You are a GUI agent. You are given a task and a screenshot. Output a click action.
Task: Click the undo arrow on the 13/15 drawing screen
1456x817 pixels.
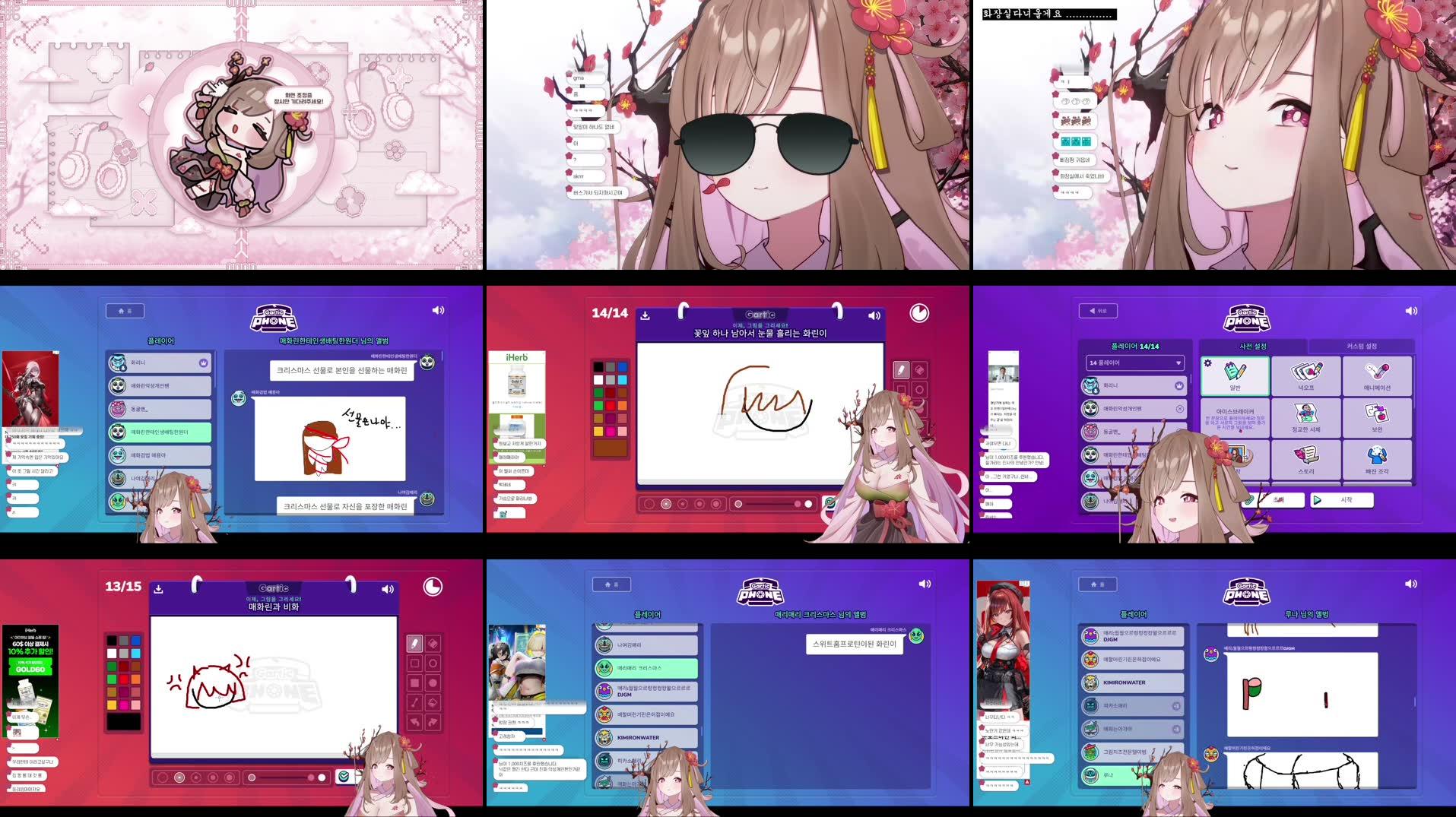tap(414, 720)
